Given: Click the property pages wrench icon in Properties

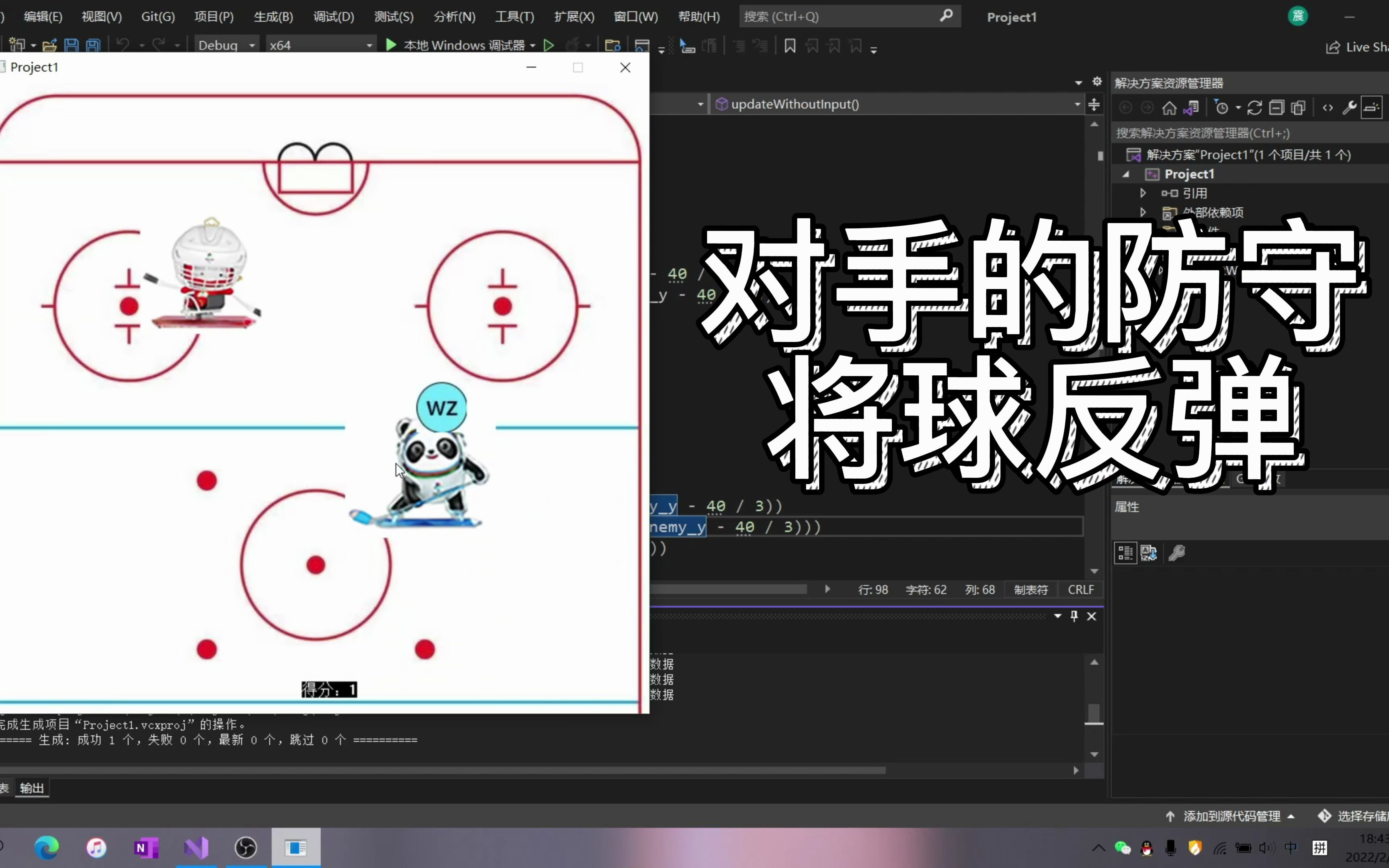Looking at the screenshot, I should coord(1177,553).
